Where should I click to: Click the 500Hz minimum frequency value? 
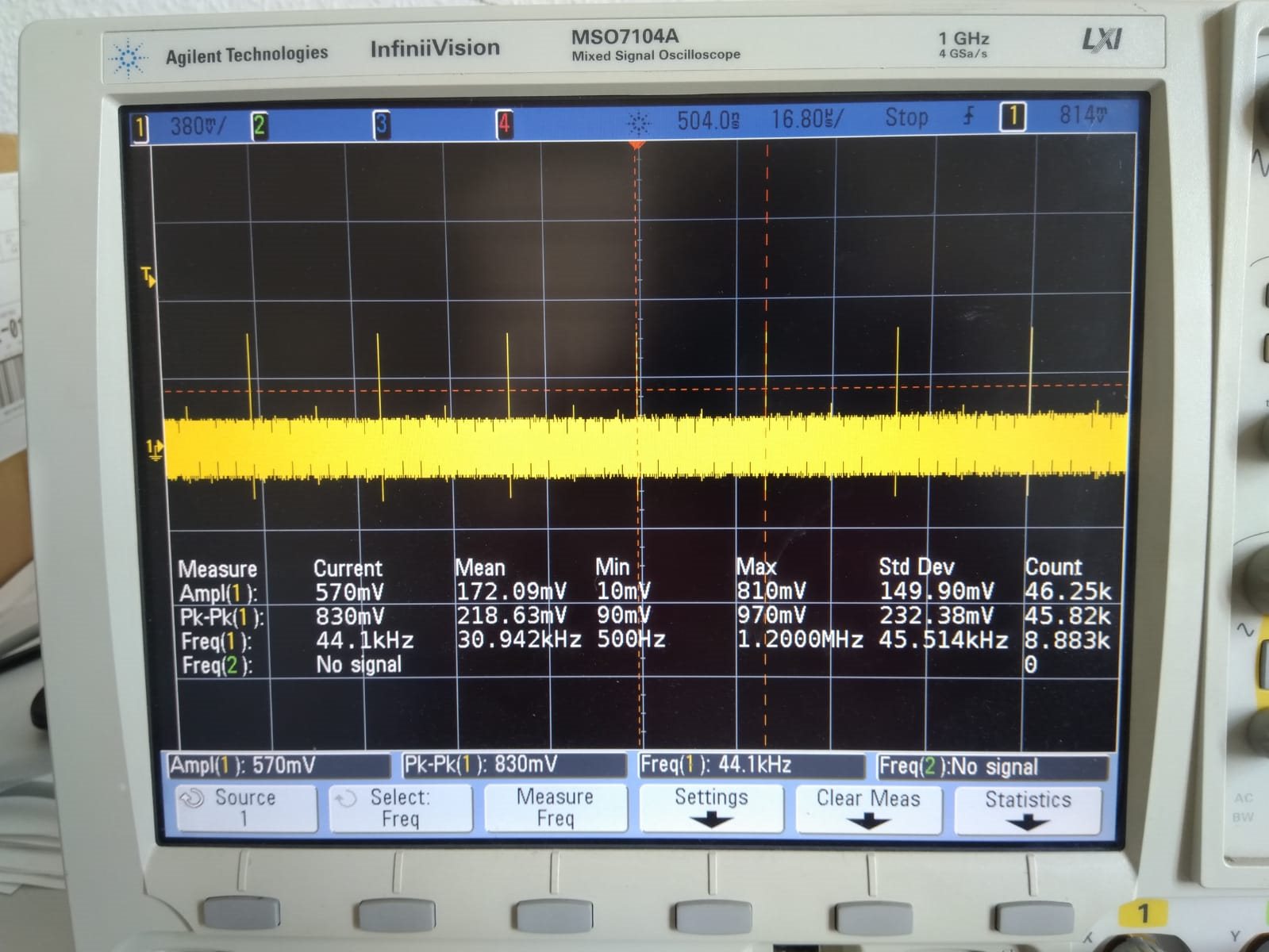tap(631, 639)
